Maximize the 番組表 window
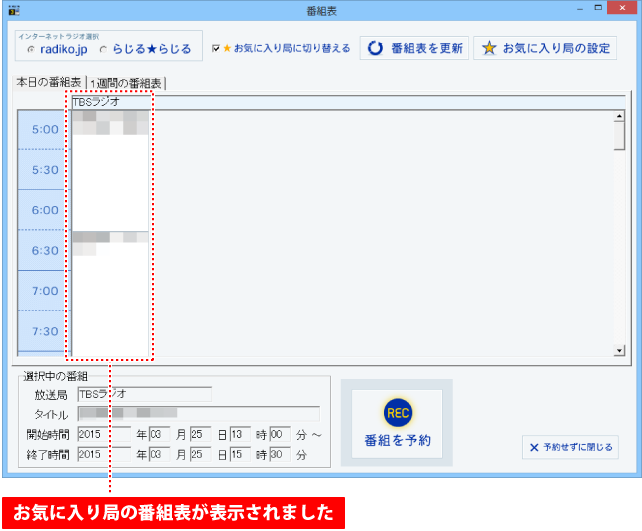642x531 pixels. (598, 8)
